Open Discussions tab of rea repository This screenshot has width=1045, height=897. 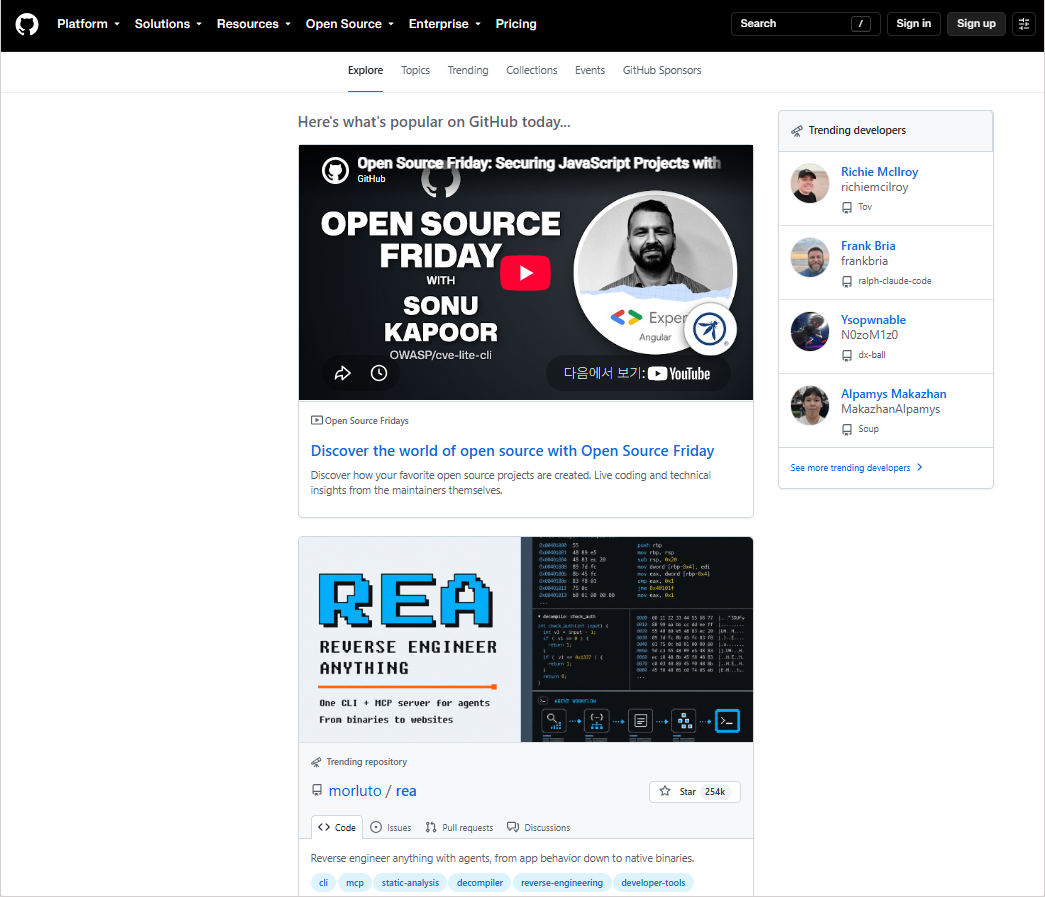[x=538, y=828]
